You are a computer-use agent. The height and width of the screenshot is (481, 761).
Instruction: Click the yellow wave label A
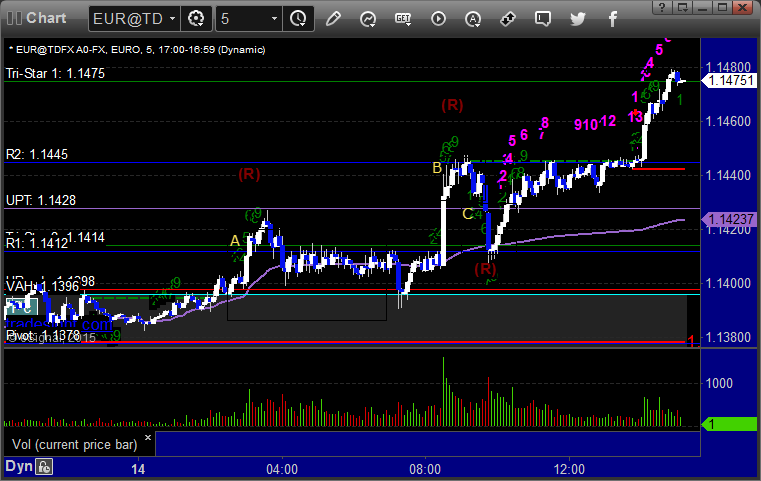(235, 241)
